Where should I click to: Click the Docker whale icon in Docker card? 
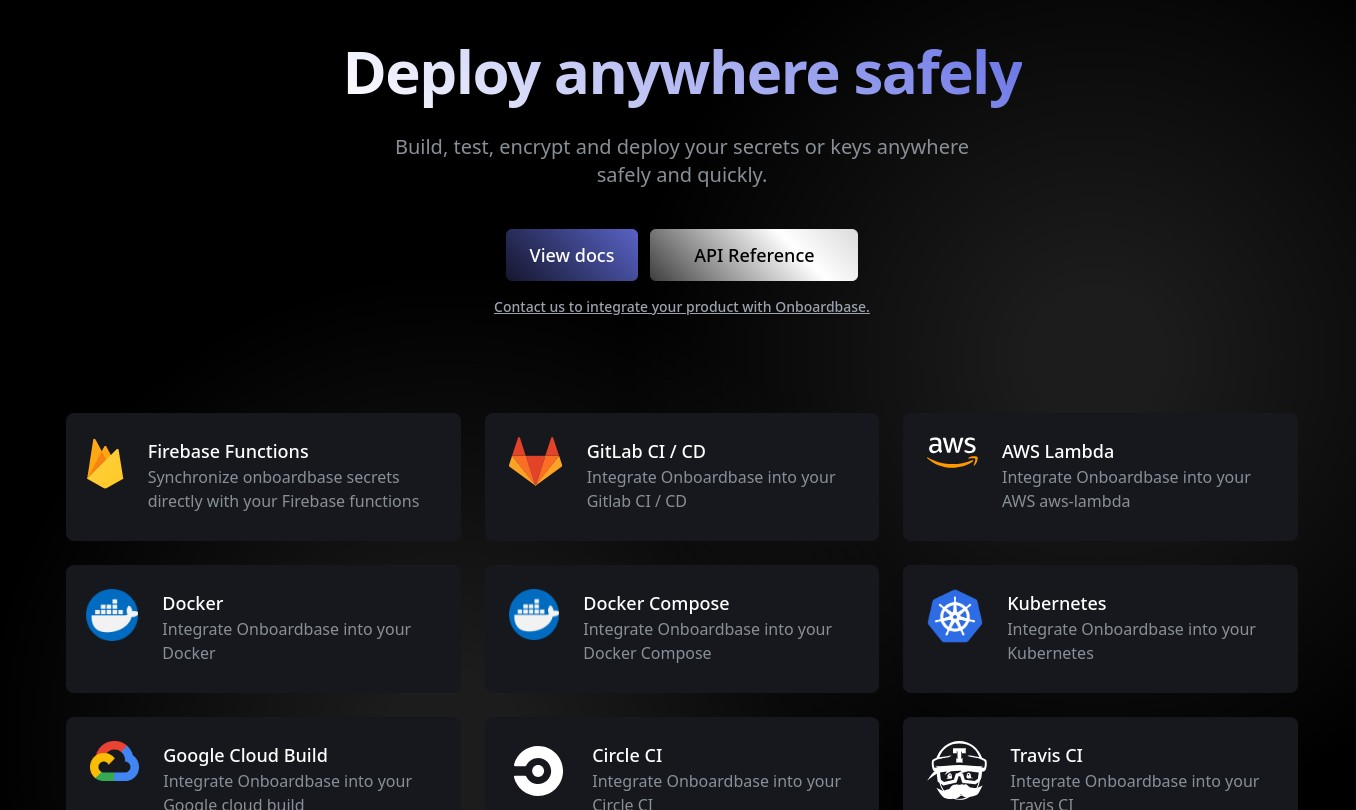(112, 615)
